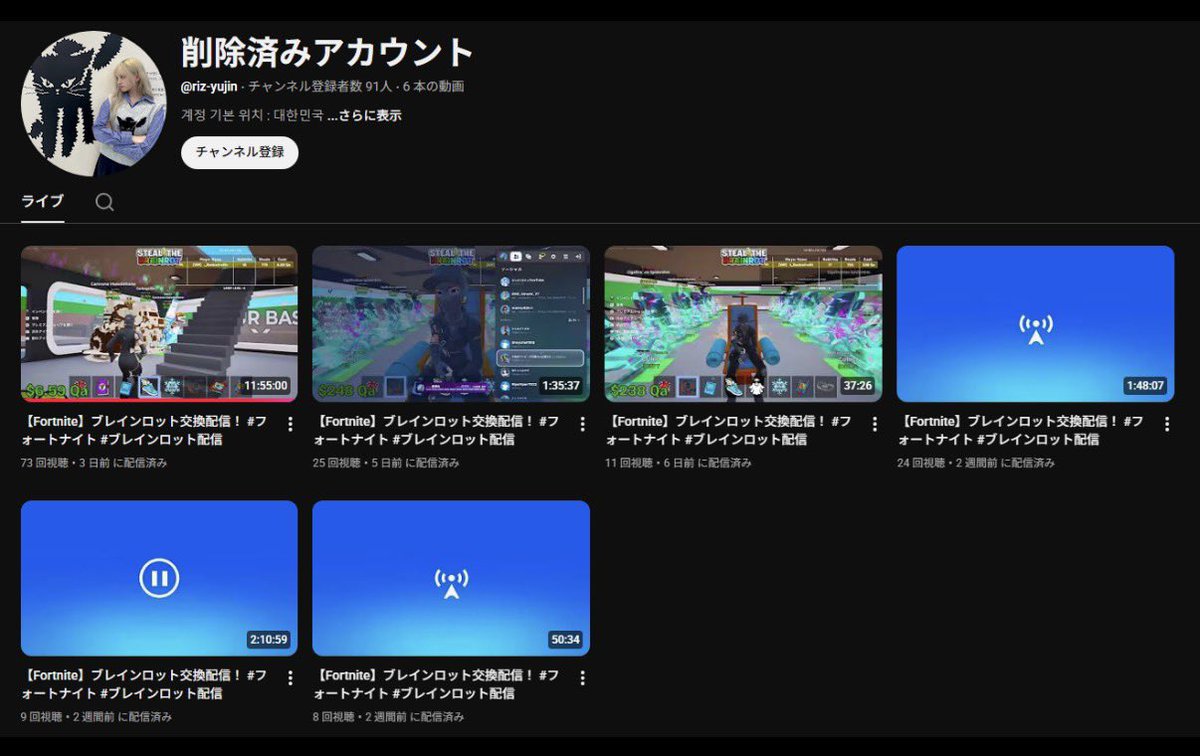Open the 1:48:07 blue stream thumbnail
The height and width of the screenshot is (756, 1200).
pyautogui.click(x=1035, y=324)
